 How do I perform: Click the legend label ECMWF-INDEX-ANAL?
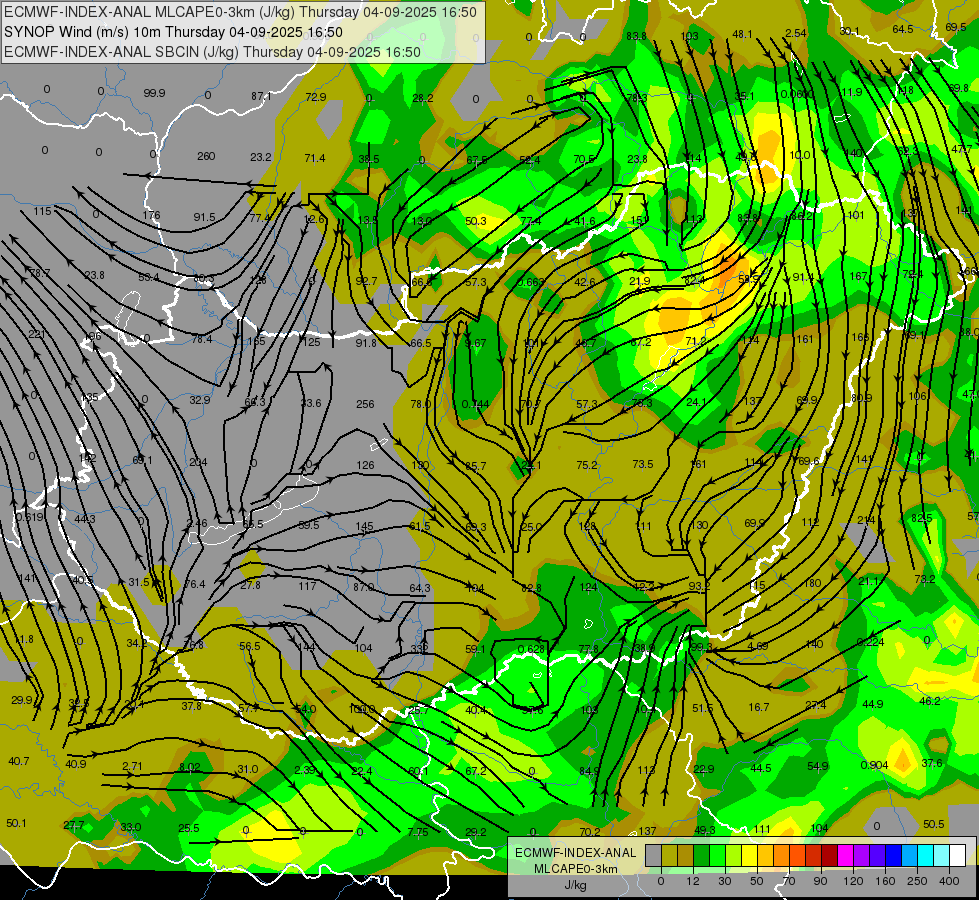[x=576, y=853]
